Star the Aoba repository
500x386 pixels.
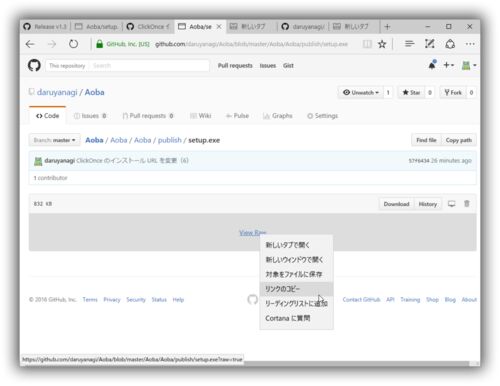tap(411, 92)
